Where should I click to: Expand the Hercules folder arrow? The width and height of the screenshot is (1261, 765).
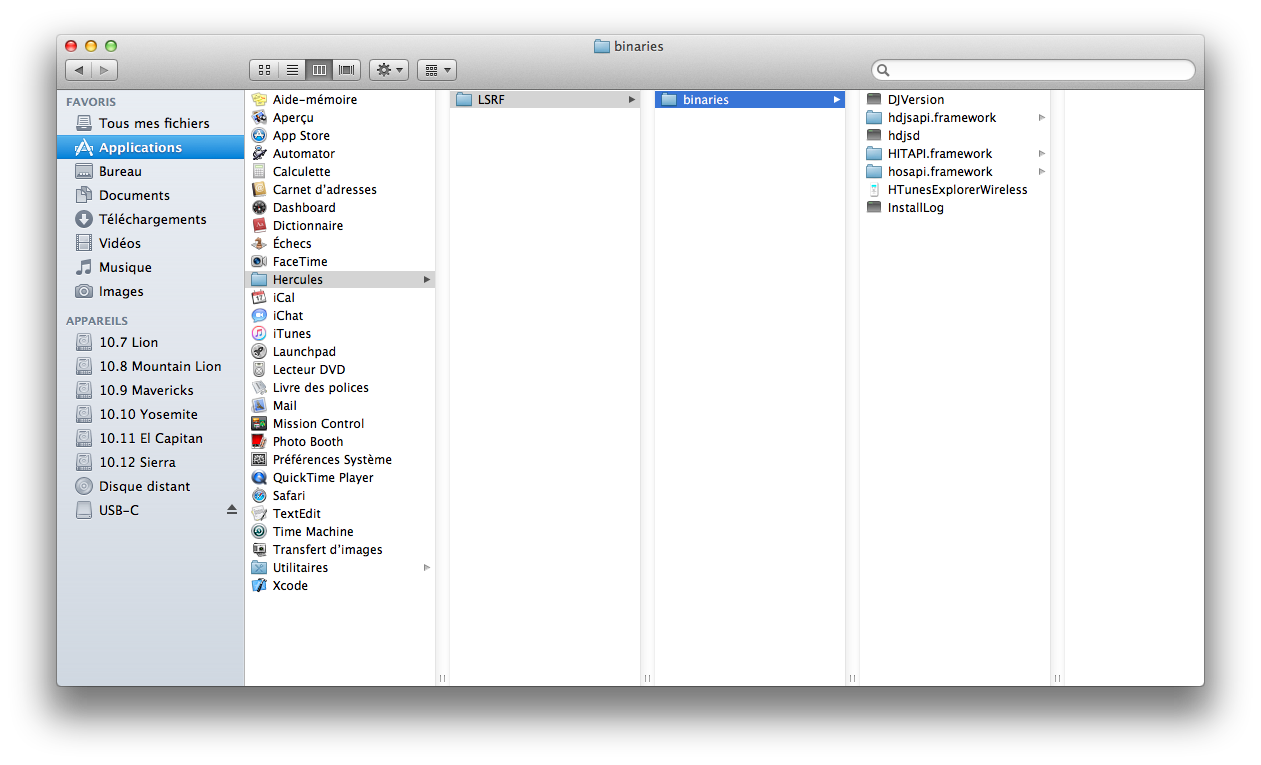tap(427, 279)
